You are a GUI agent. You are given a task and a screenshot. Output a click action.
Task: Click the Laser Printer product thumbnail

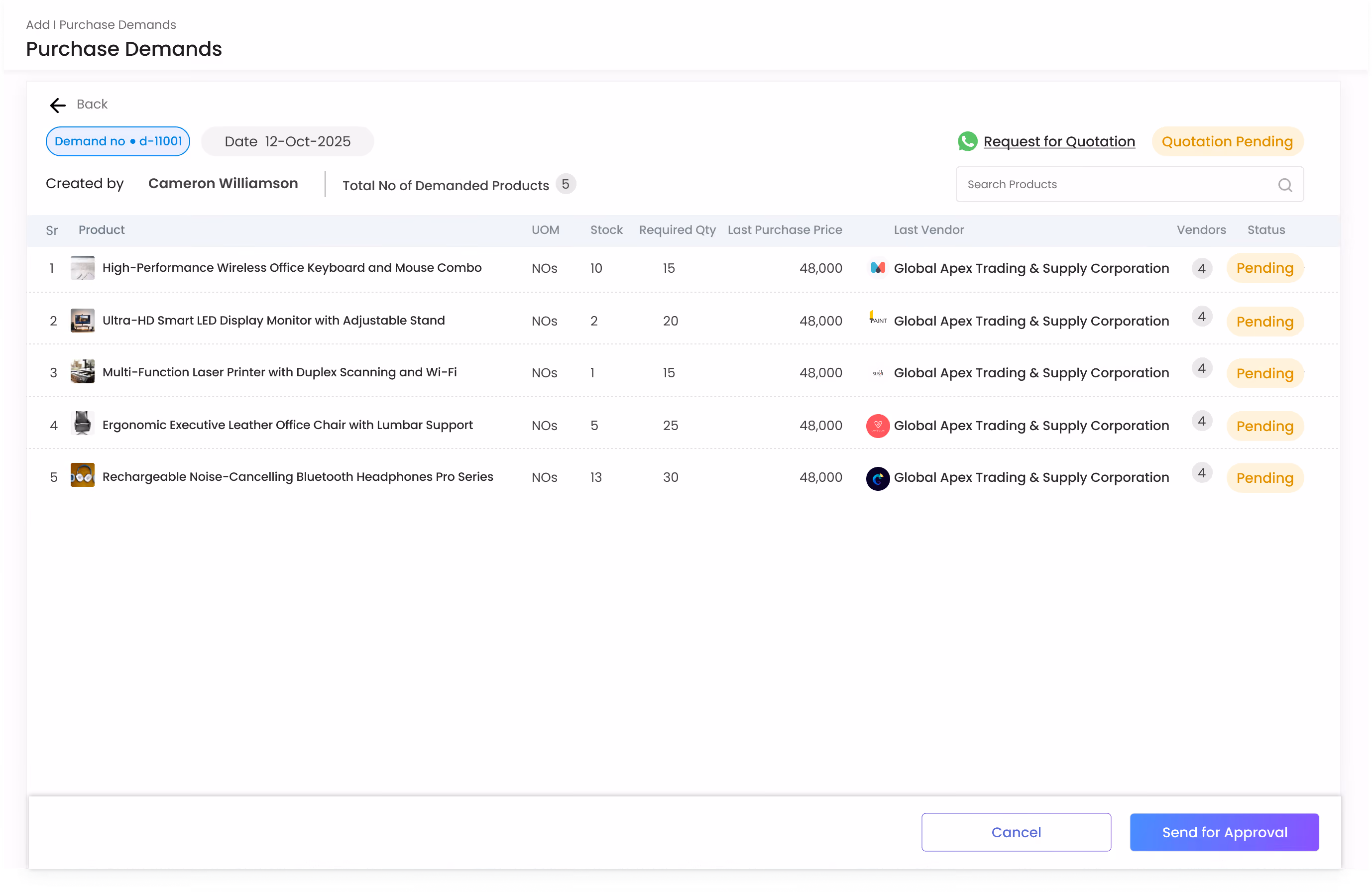[83, 372]
